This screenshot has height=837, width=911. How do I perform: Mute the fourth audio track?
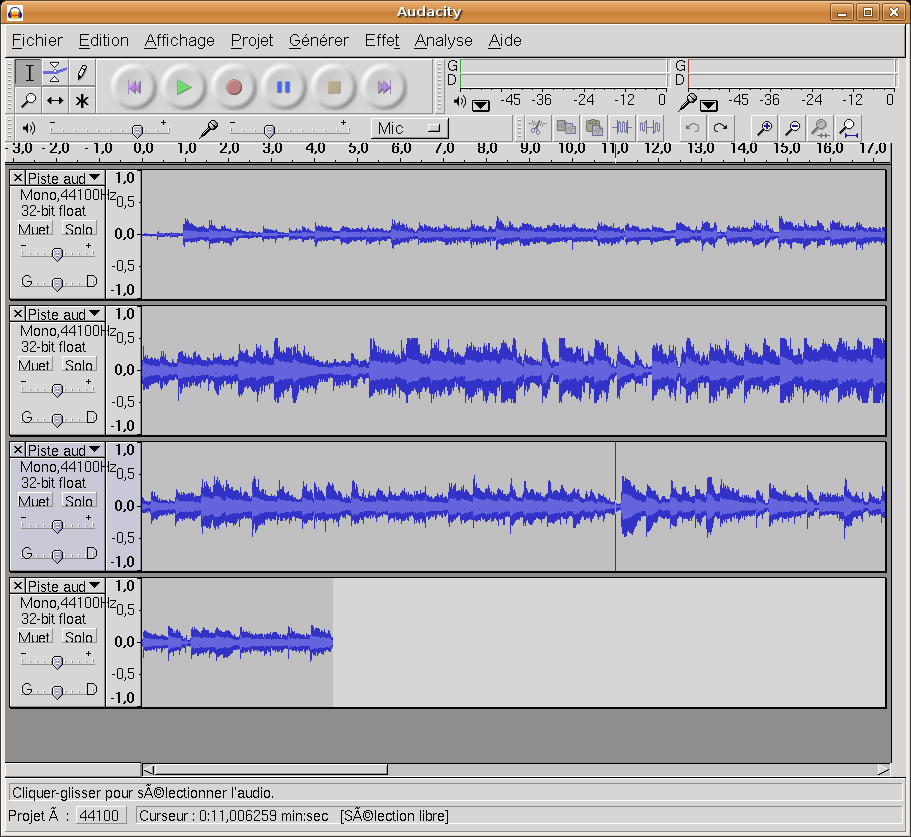point(35,637)
